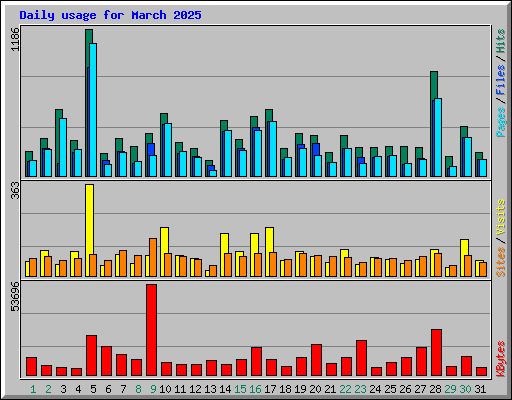Select the cyan pages bar for day 5
This screenshot has width=512, height=400.
(x=93, y=110)
